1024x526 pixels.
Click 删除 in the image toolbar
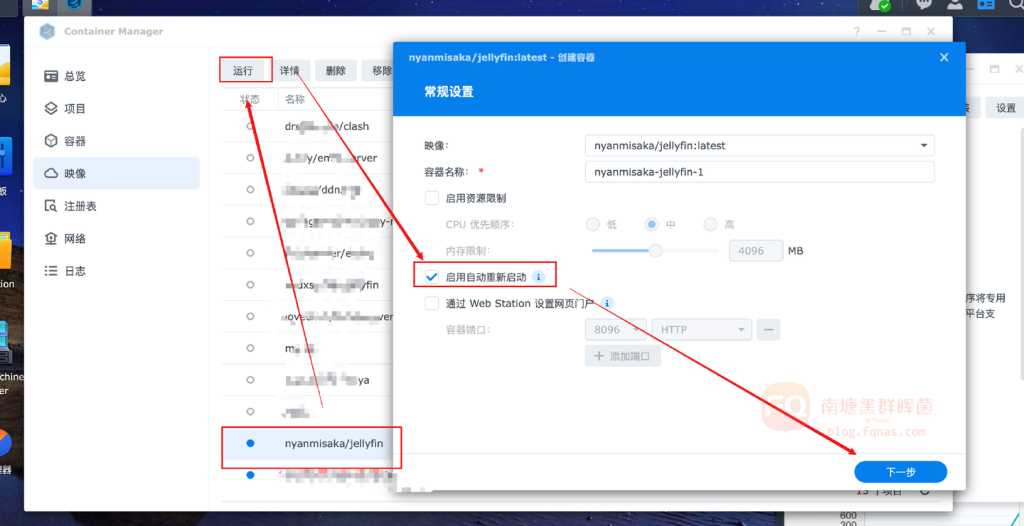pos(335,71)
